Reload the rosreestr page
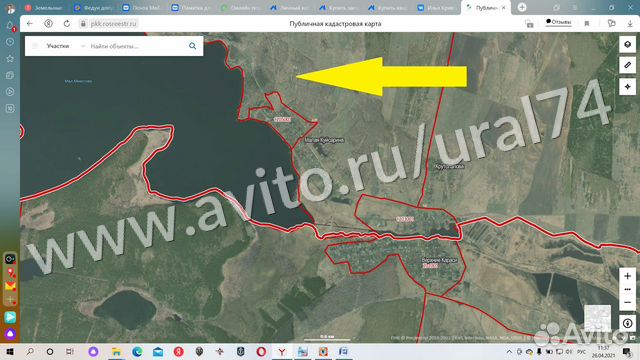This screenshot has width=640, height=360. point(67,24)
